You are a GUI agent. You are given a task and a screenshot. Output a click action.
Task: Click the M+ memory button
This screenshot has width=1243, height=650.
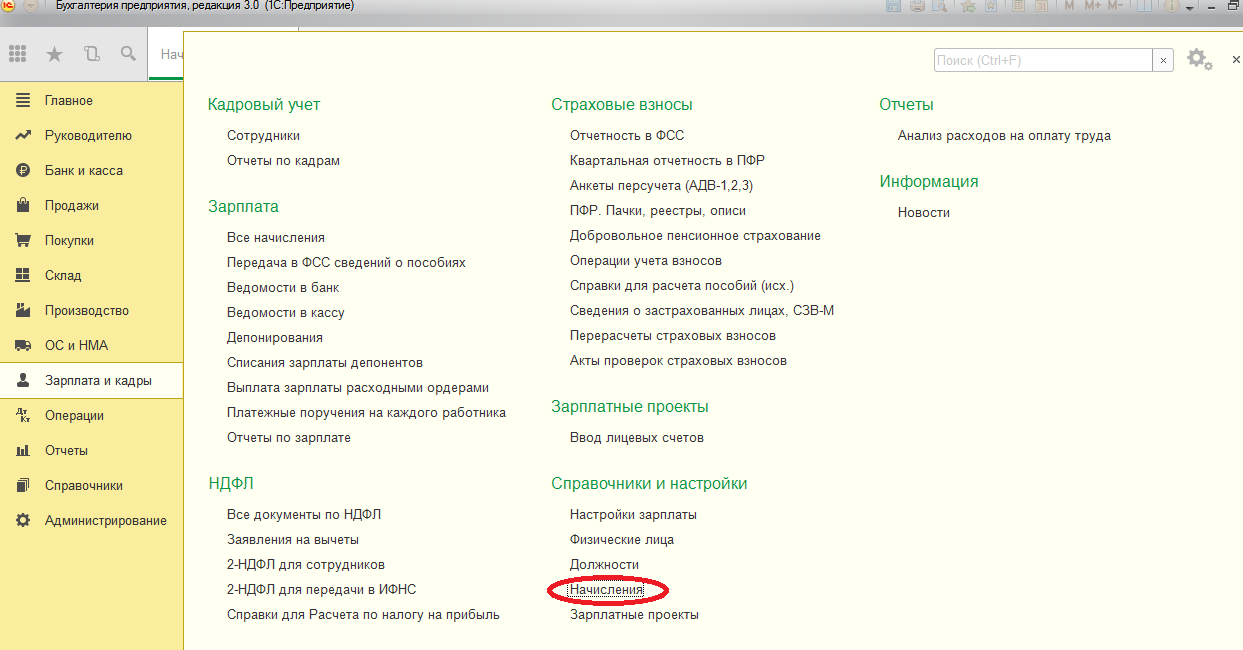pyautogui.click(x=1092, y=5)
